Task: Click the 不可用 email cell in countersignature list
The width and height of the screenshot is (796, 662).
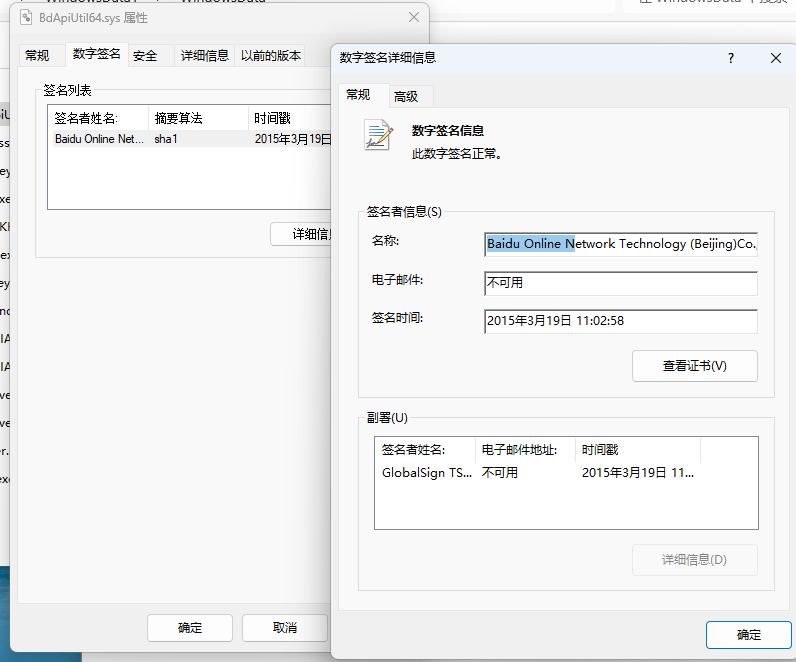Action: [500, 473]
